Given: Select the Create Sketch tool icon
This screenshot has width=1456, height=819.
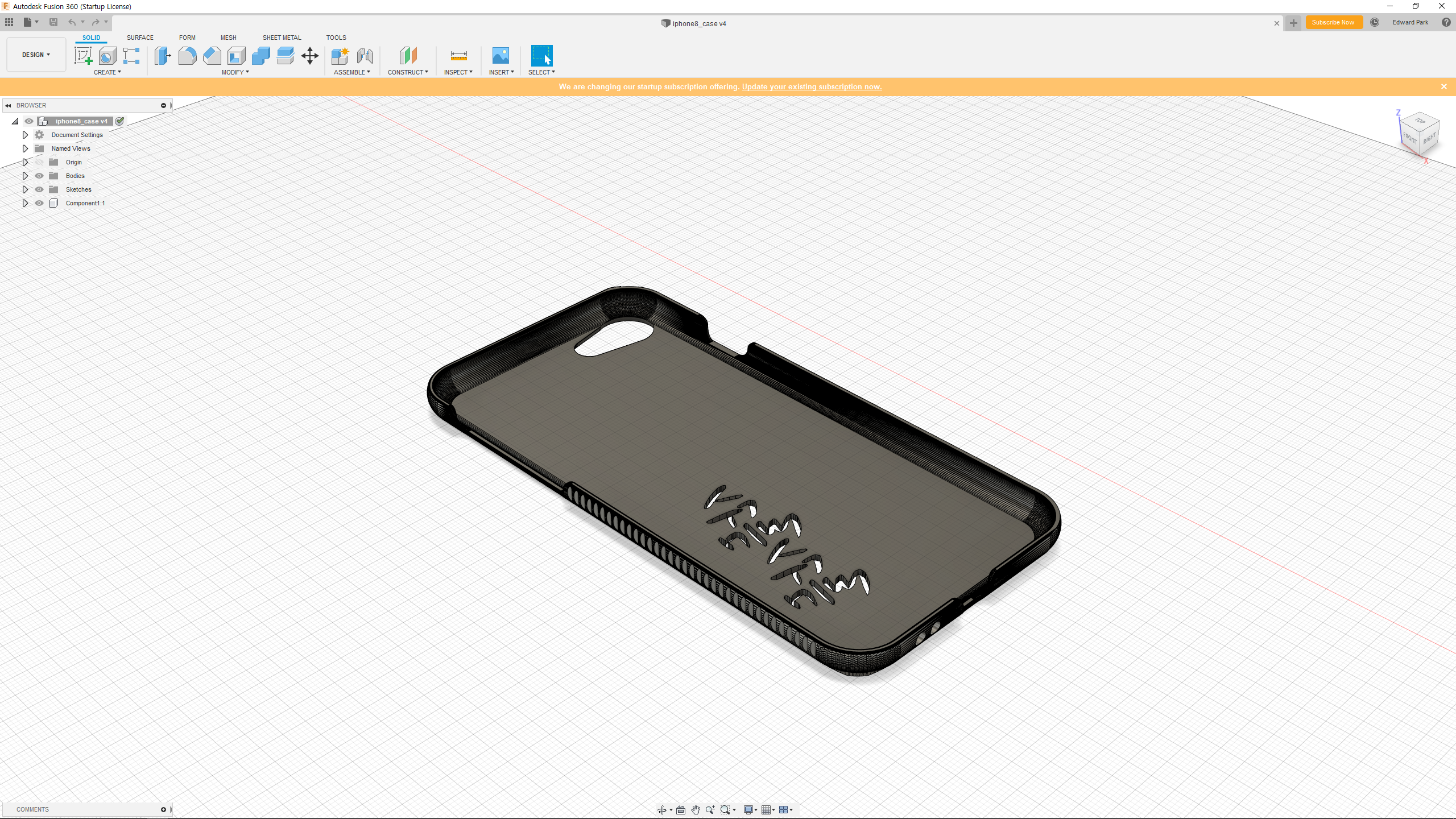Looking at the screenshot, I should point(83,55).
